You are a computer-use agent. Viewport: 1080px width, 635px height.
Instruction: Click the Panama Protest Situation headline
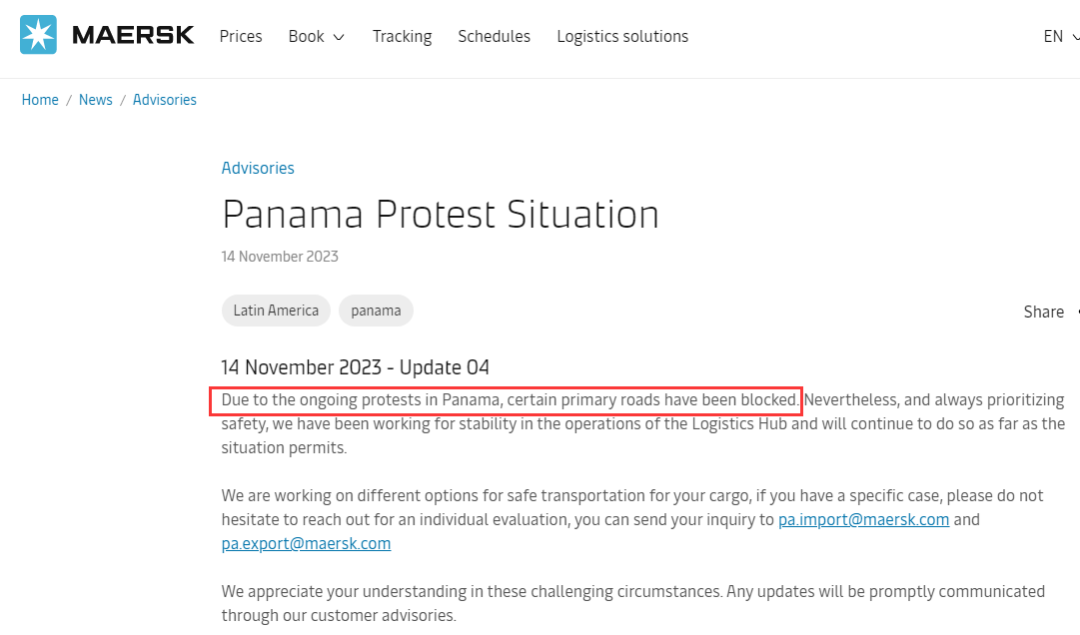tap(440, 214)
